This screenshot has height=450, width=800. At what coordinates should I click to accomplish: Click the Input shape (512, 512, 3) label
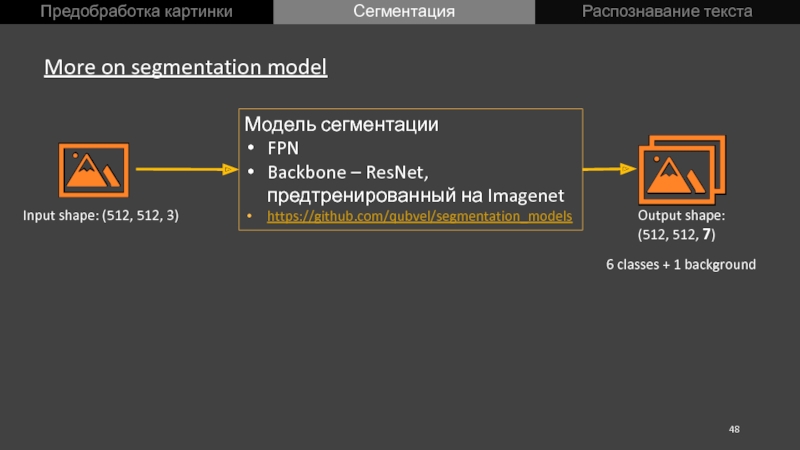101,215
